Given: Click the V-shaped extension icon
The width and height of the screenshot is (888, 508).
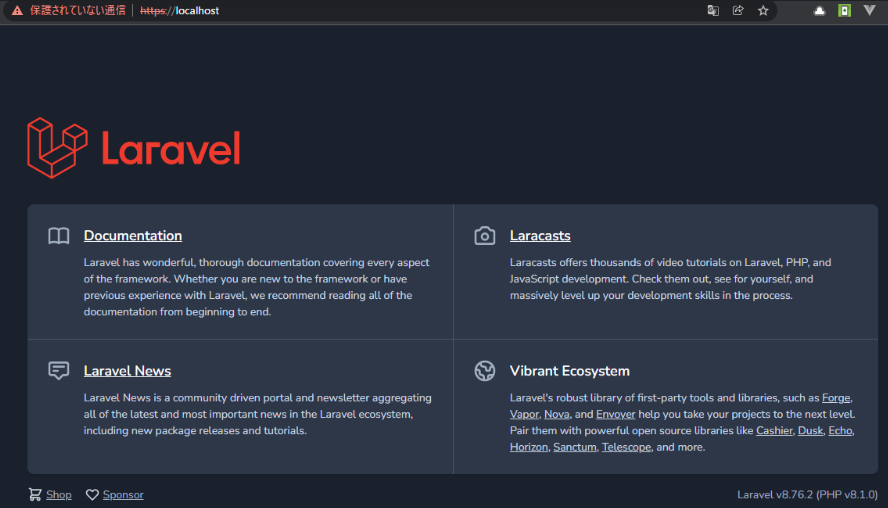Looking at the screenshot, I should pos(869,10).
